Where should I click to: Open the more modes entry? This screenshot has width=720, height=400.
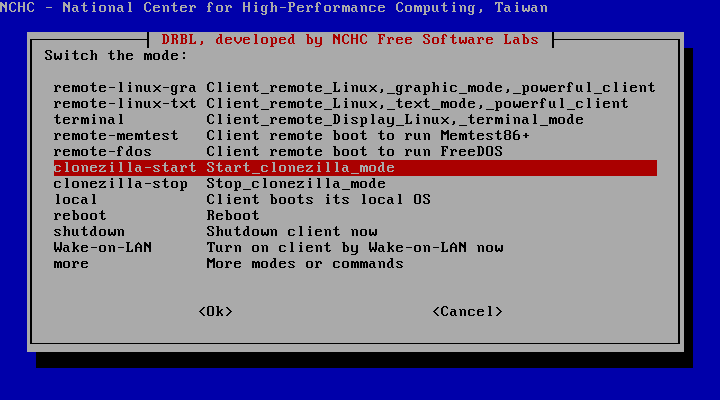pyautogui.click(x=355, y=264)
